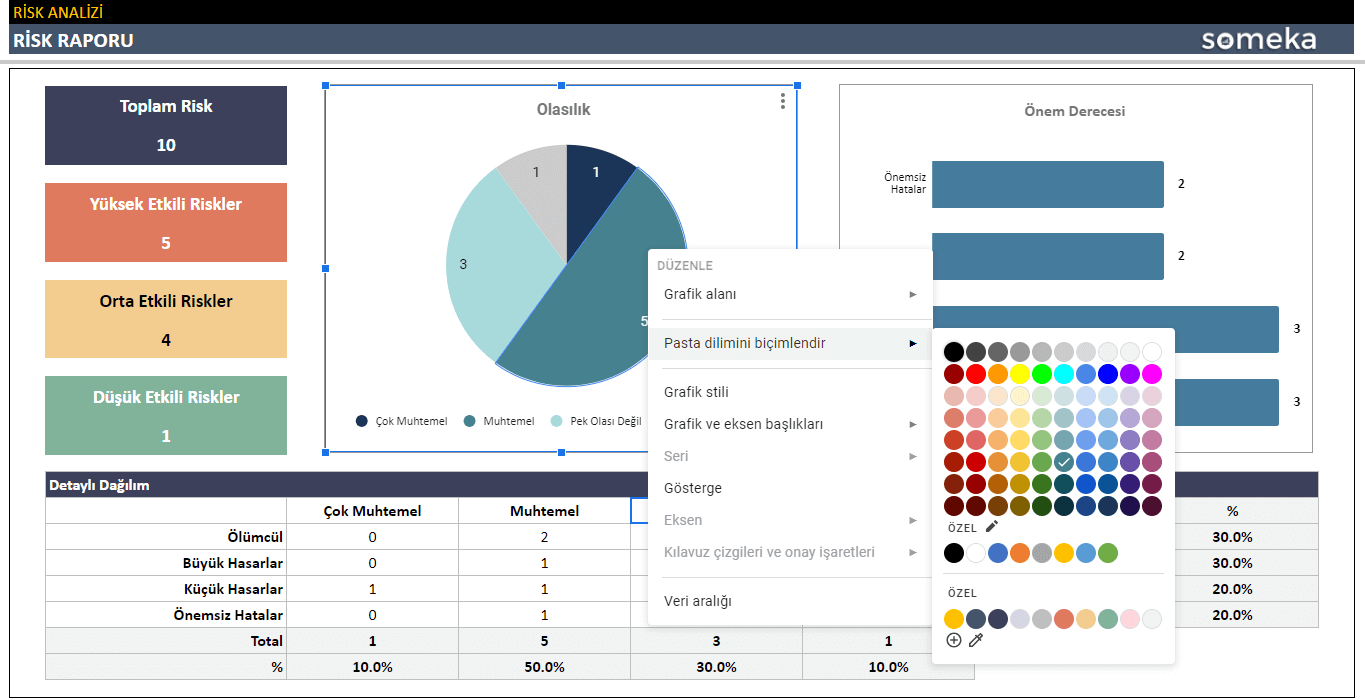This screenshot has width=1365, height=700.
Task: Click the RİSK RAPORU title
Action: pyautogui.click(x=73, y=40)
